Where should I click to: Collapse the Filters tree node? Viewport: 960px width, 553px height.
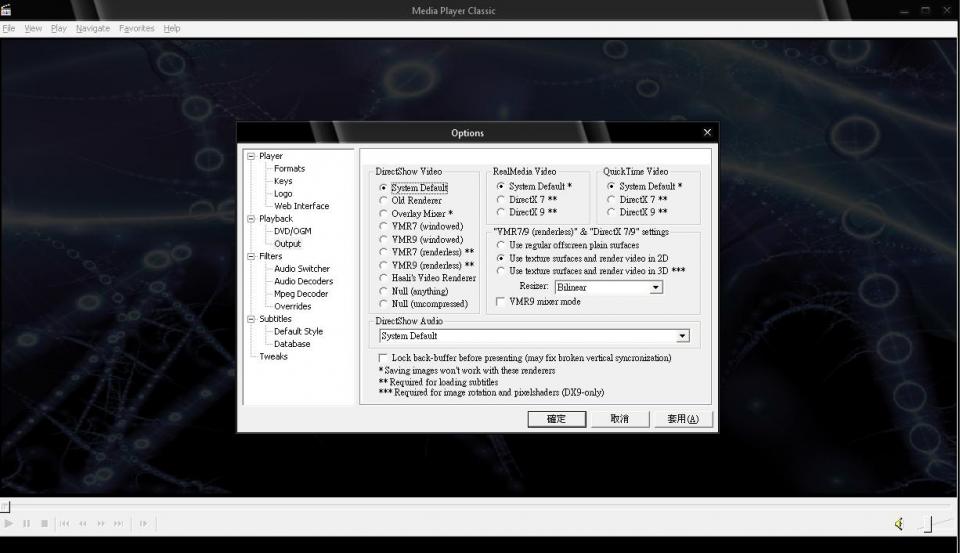pyautogui.click(x=252, y=256)
